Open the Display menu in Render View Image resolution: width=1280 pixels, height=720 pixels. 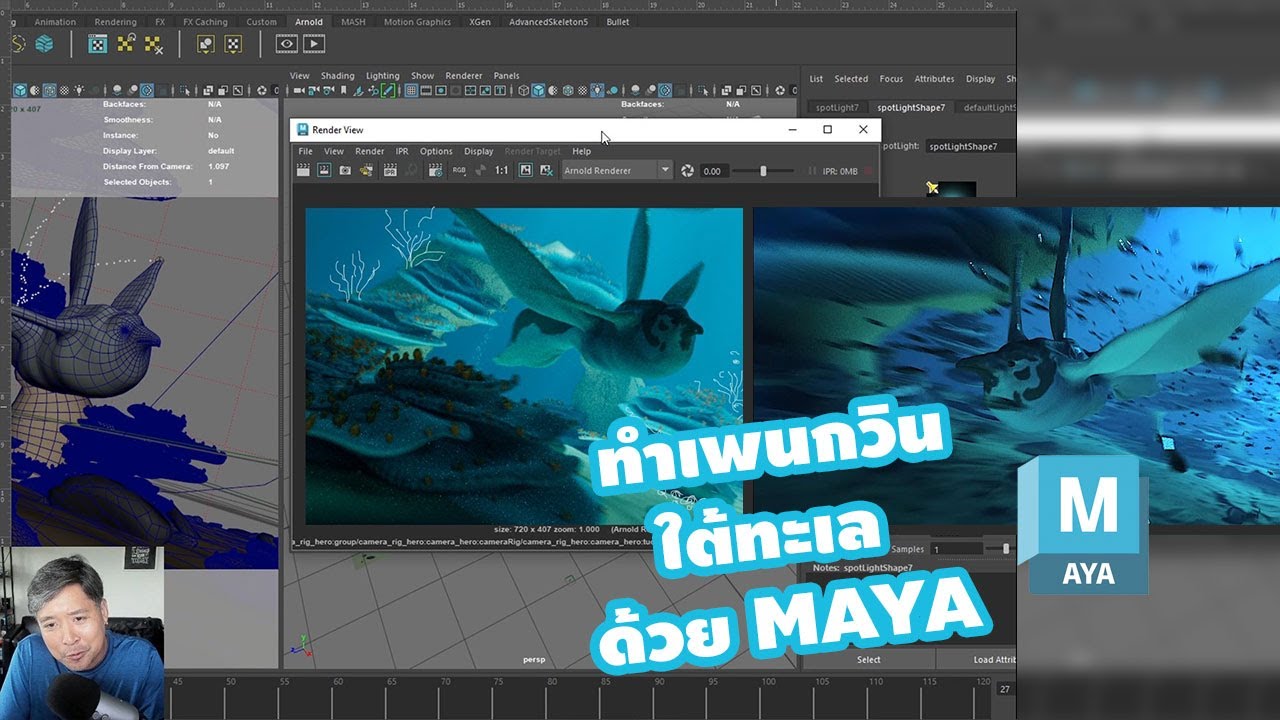pos(479,151)
